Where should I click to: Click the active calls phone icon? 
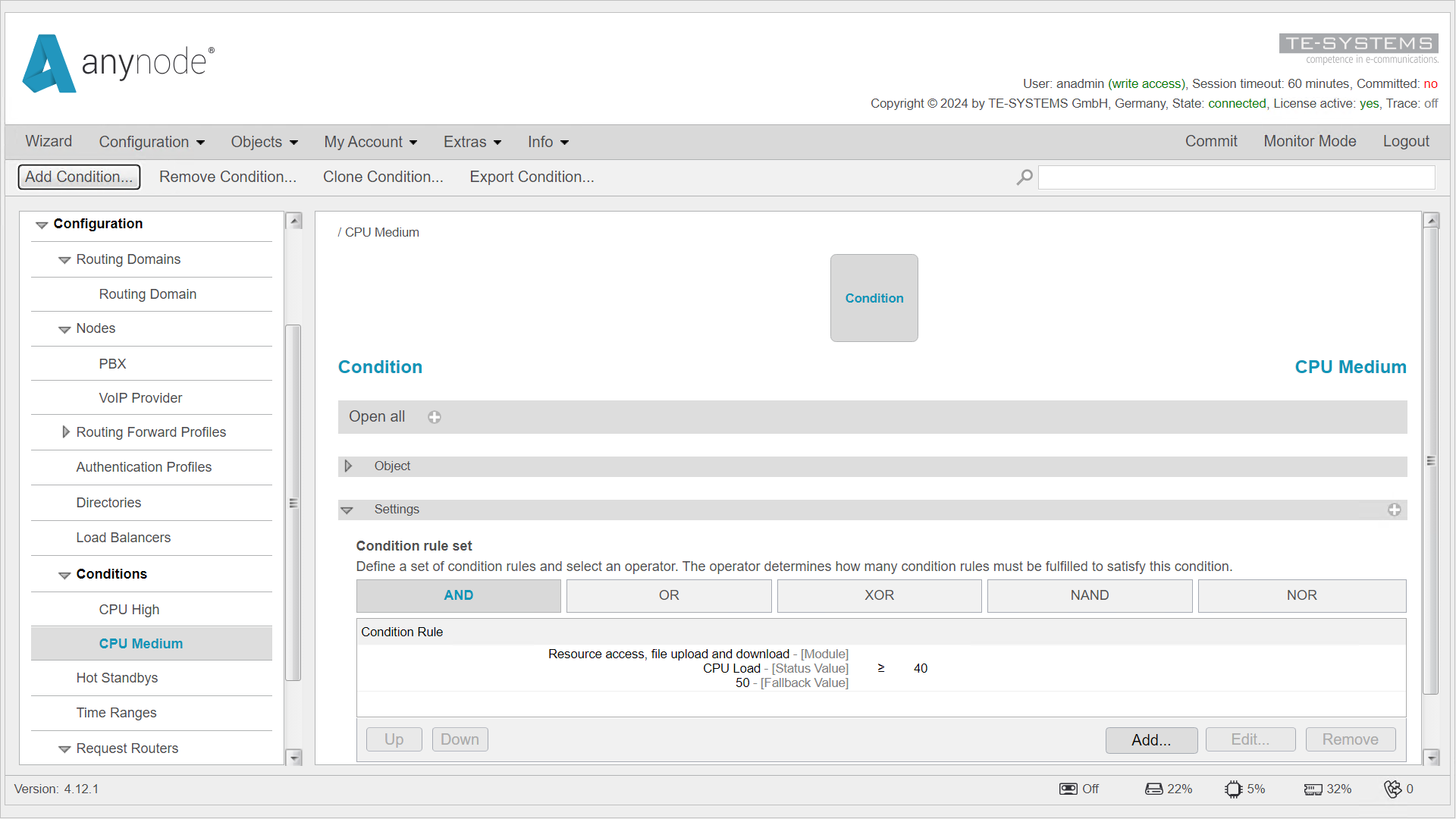pos(1394,789)
